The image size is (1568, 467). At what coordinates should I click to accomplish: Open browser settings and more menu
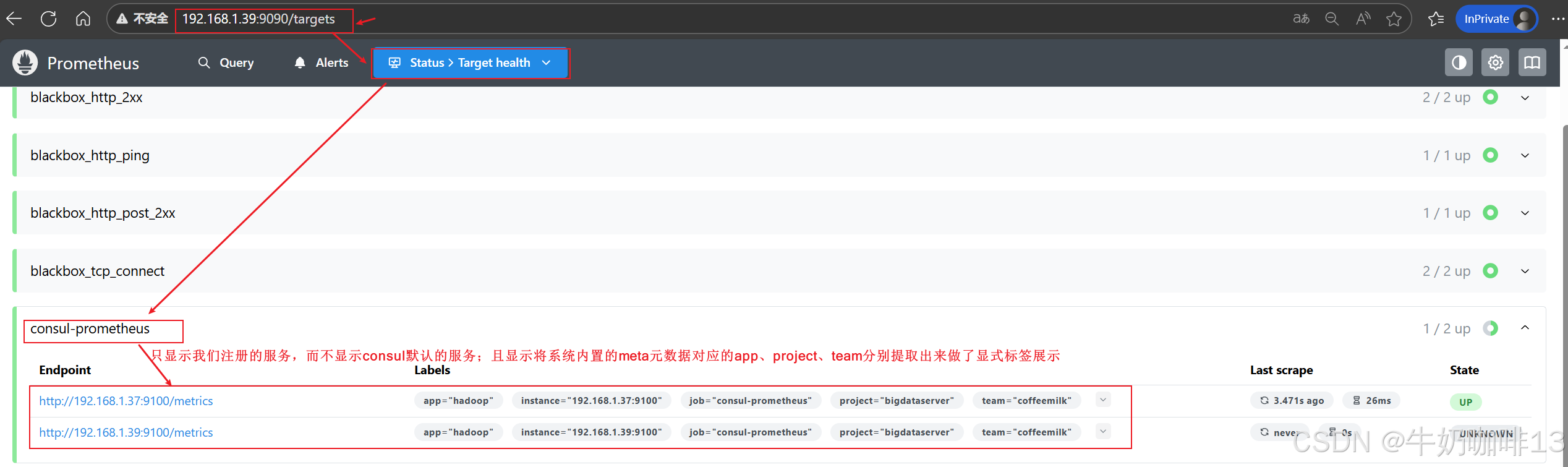(1557, 19)
